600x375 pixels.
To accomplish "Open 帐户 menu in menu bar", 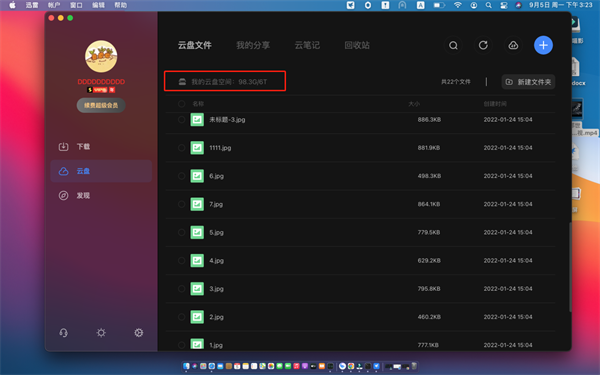I will (54, 5).
